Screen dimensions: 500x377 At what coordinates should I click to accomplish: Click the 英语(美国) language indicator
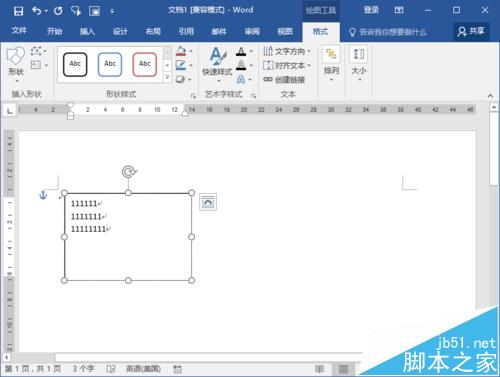click(143, 368)
